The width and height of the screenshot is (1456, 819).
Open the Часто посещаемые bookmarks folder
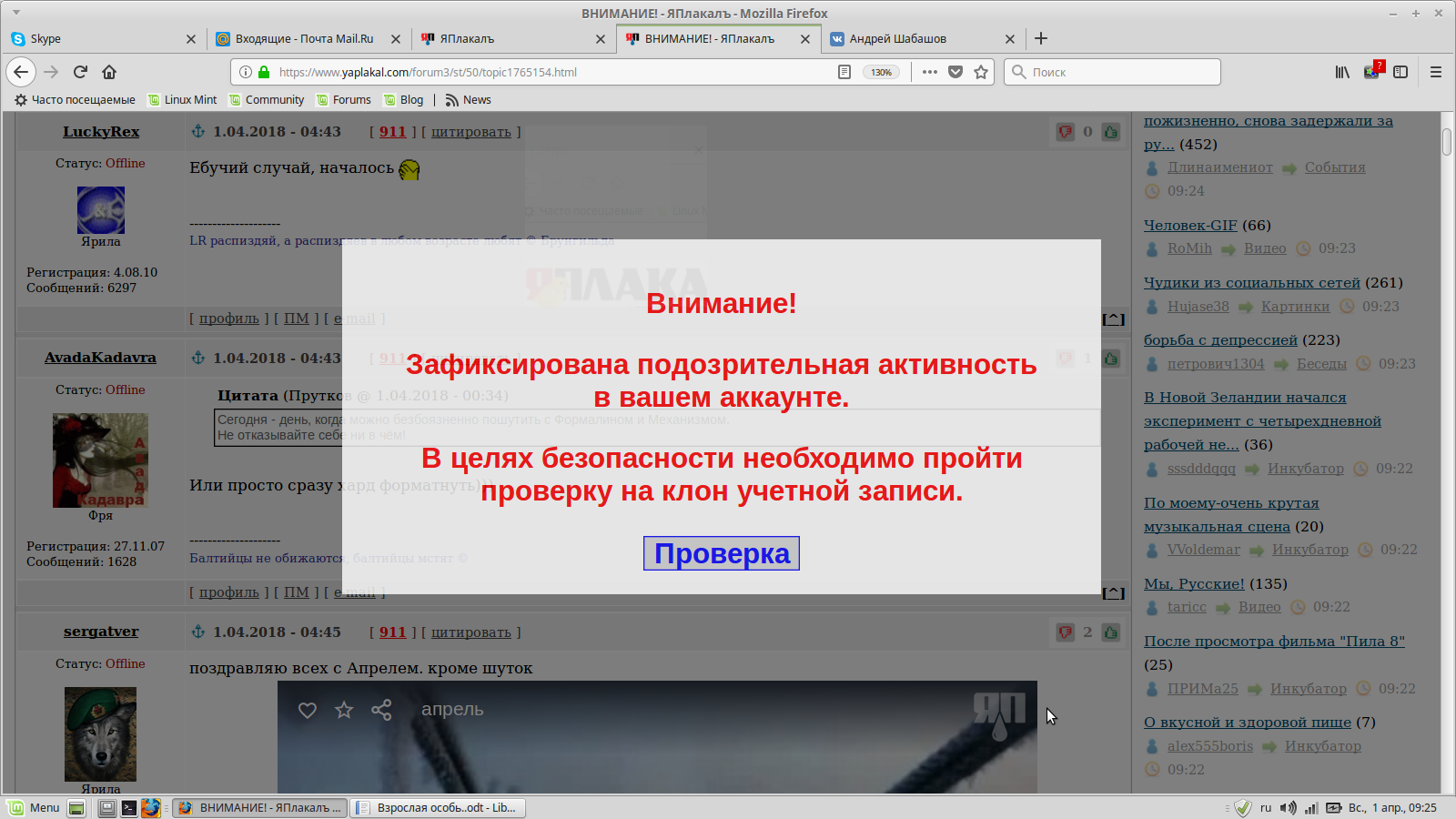(x=75, y=100)
